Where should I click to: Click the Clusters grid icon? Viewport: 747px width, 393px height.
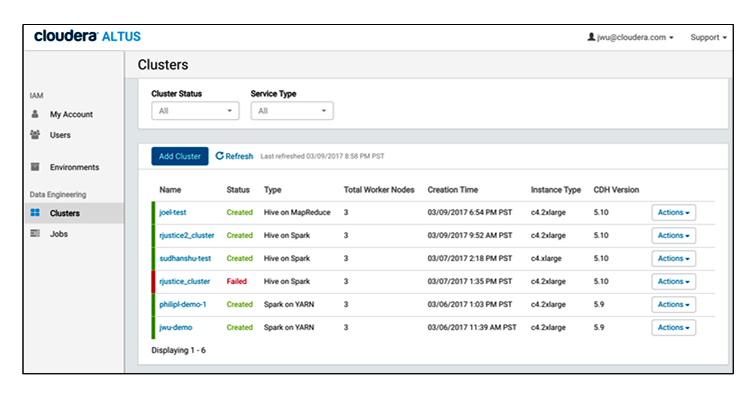(x=35, y=212)
